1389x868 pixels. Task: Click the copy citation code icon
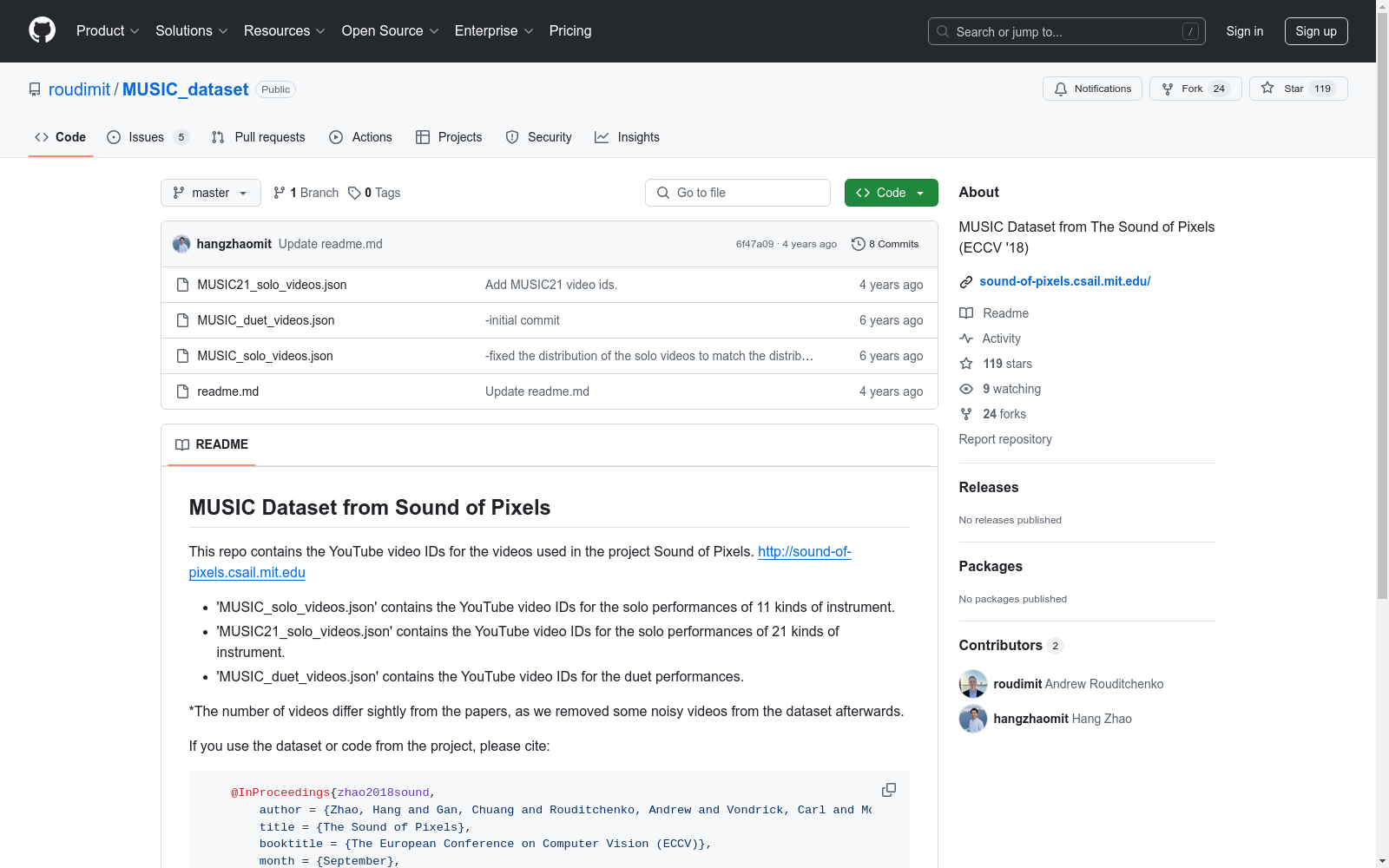pos(889,790)
